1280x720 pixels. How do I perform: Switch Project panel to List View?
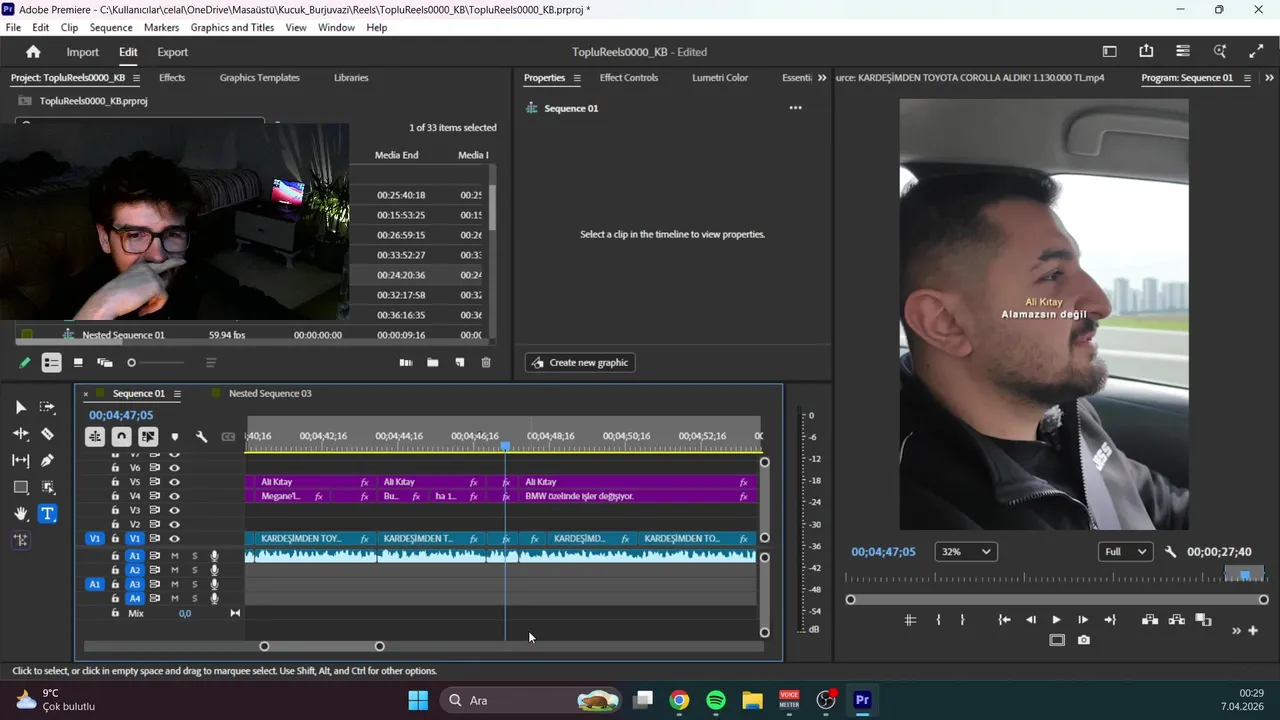pyautogui.click(x=52, y=363)
